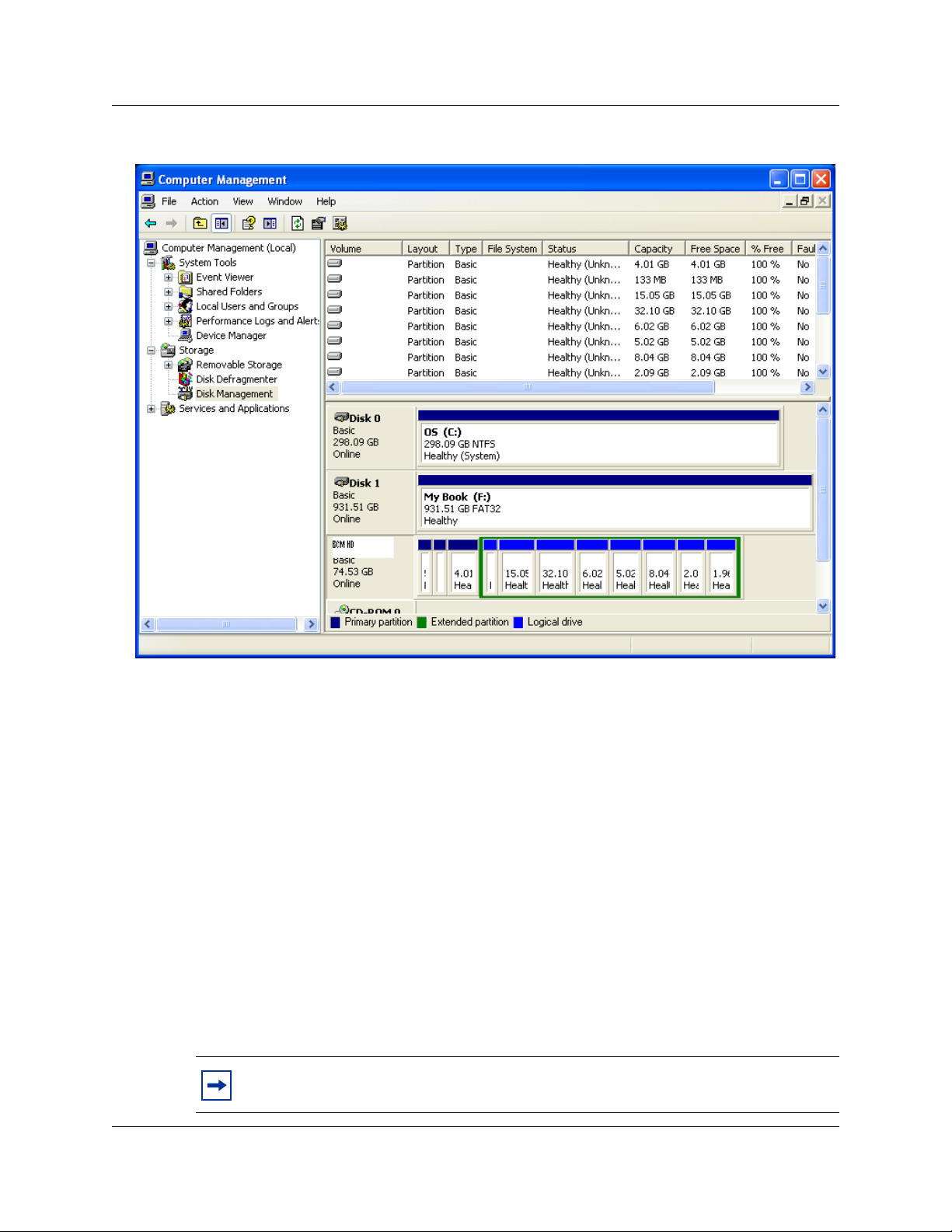Select the 32.10 GB volume row icon
952x1232 pixels.
pos(335,310)
